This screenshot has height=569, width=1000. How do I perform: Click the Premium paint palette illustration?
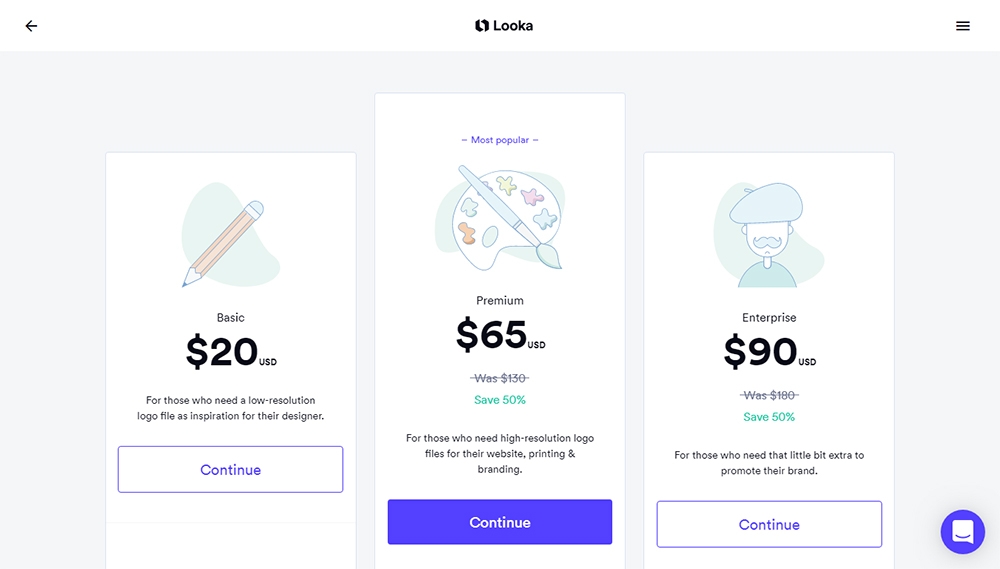point(502,217)
